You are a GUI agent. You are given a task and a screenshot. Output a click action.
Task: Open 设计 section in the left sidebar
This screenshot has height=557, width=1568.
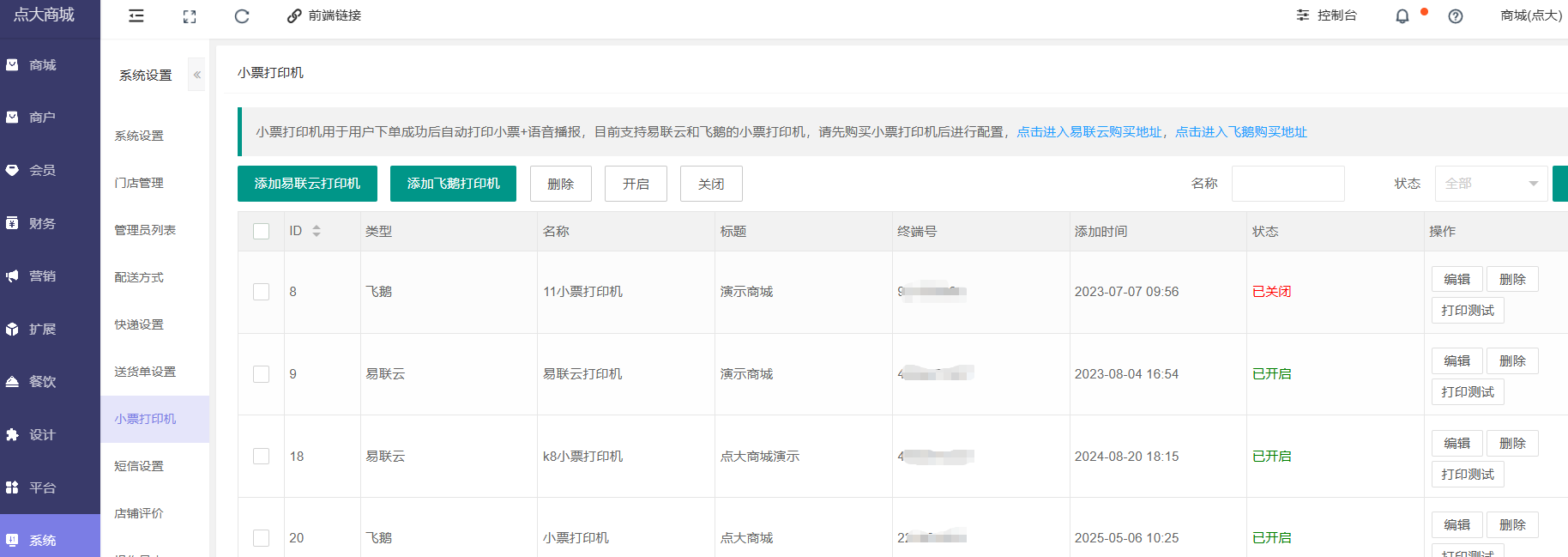[42, 435]
